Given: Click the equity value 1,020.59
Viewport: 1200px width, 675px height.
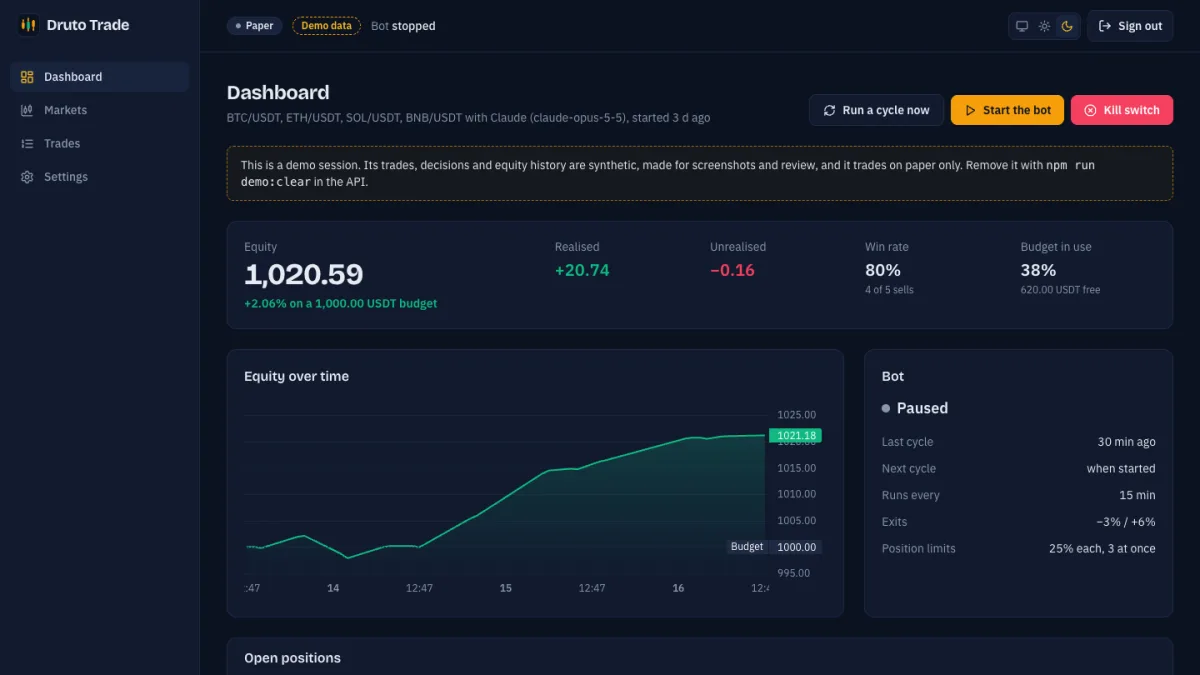Looking at the screenshot, I should pos(303,274).
